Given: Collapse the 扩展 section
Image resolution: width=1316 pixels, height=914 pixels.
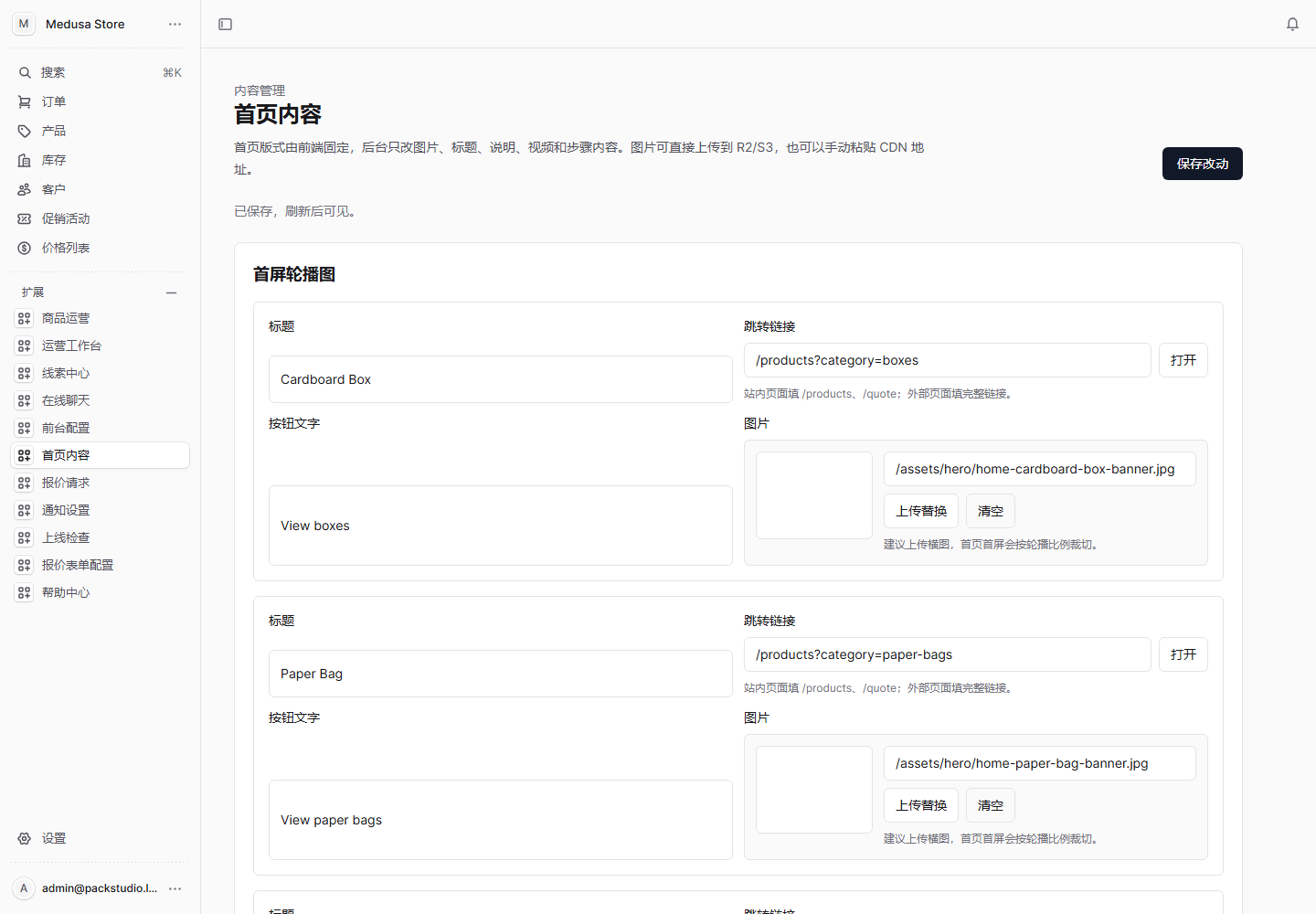Looking at the screenshot, I should point(171,292).
